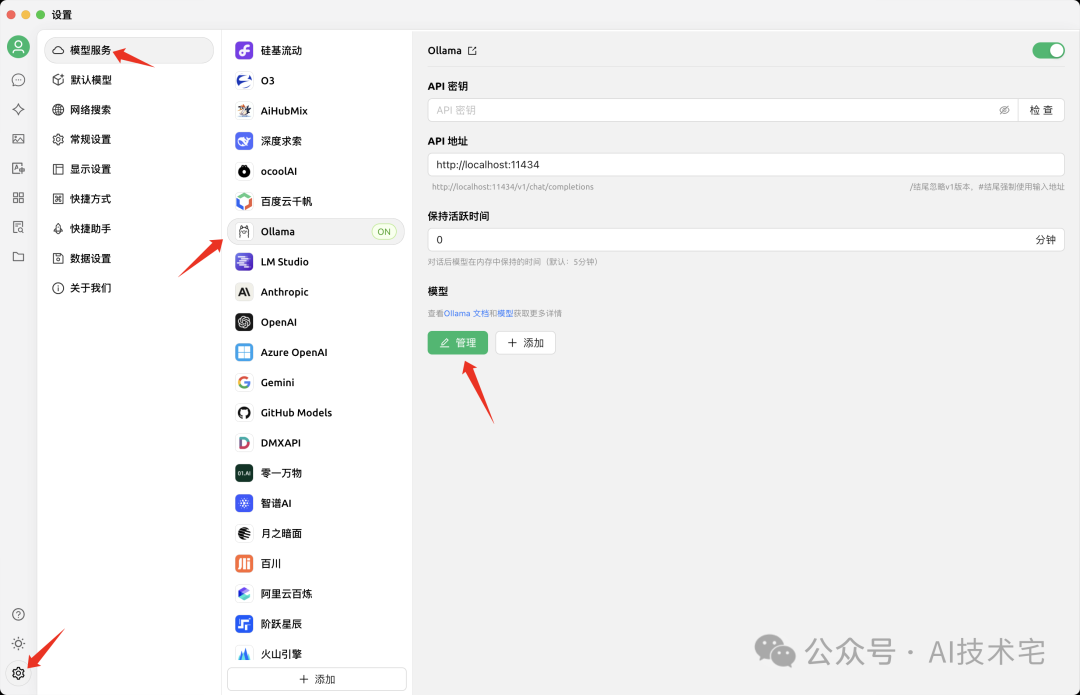Click the 添加 model button beside 管理
Viewport: 1080px width, 695px height.
tap(526, 342)
